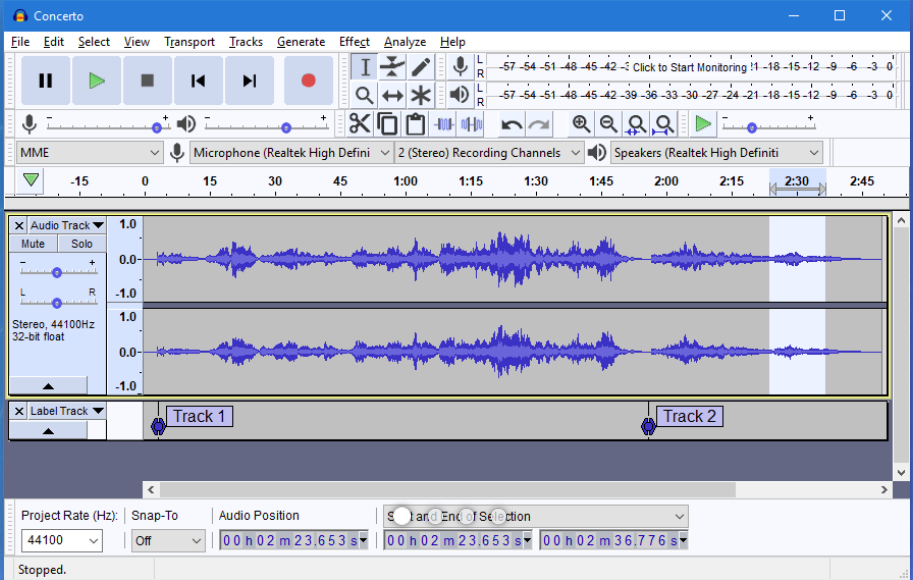The width and height of the screenshot is (913, 580).
Task: Click Silence audio selection icon
Action: click(x=471, y=124)
